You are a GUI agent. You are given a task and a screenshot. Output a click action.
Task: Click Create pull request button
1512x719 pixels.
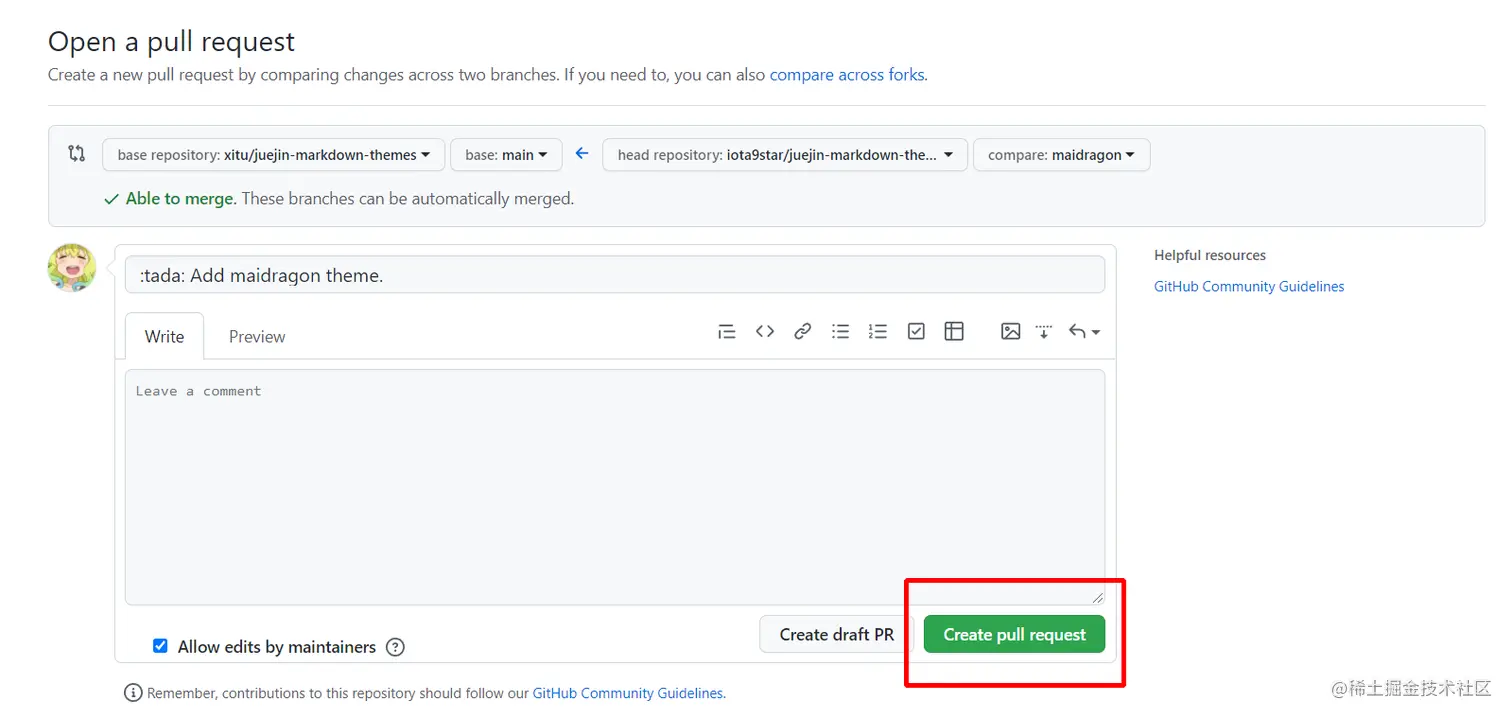(1014, 634)
